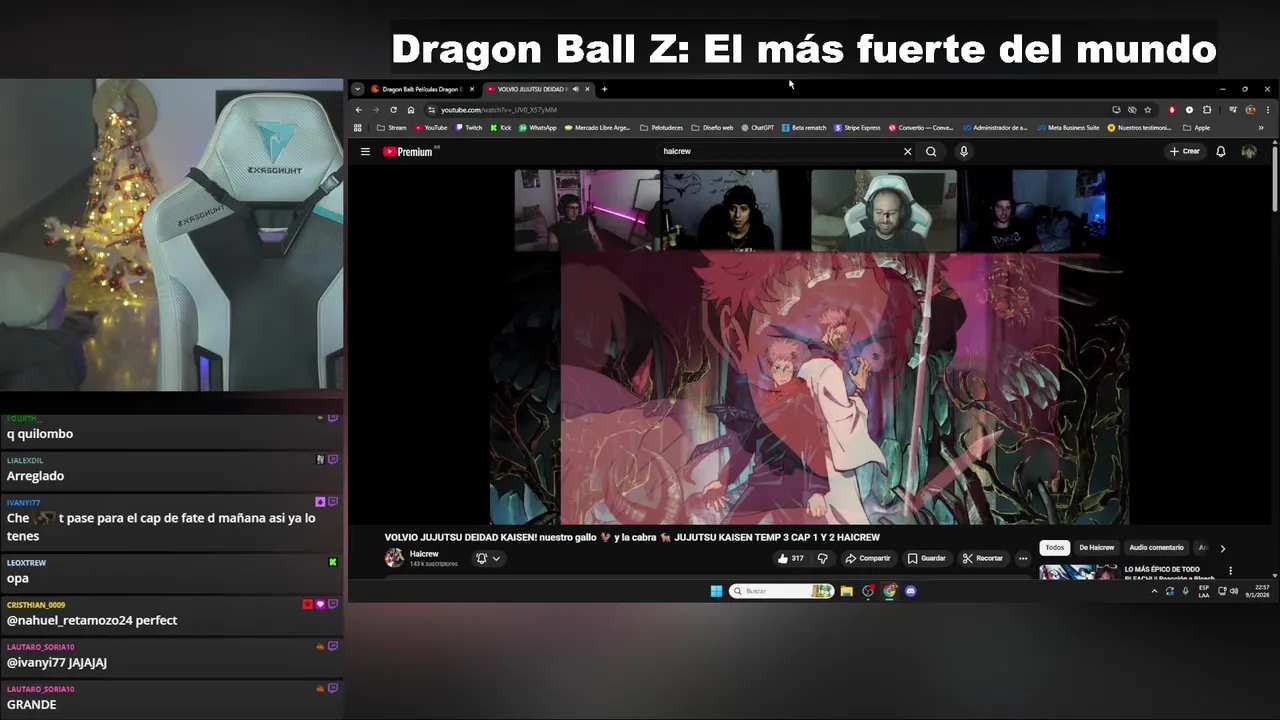Show hidden system tray icons

1154,591
